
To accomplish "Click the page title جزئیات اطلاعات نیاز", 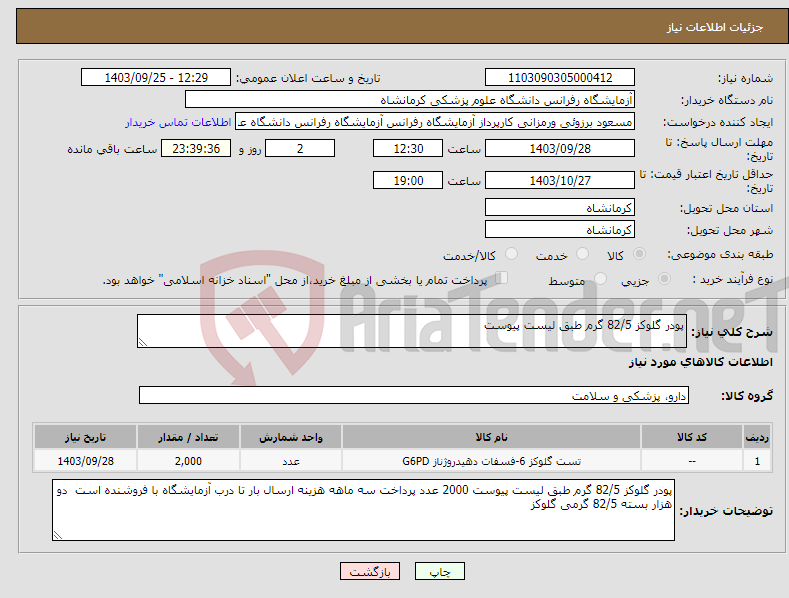I will pos(715,27).
